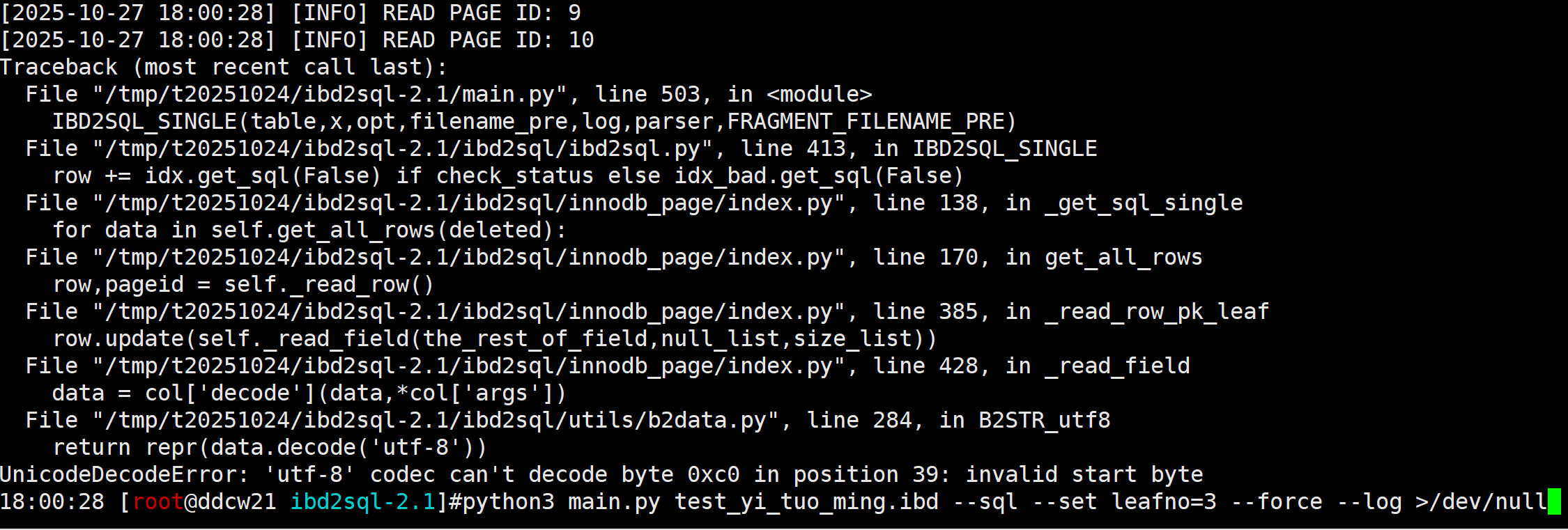Click the return repr(data.decode('utf-8')) code line
The width and height of the screenshot is (1568, 530).
point(270,448)
